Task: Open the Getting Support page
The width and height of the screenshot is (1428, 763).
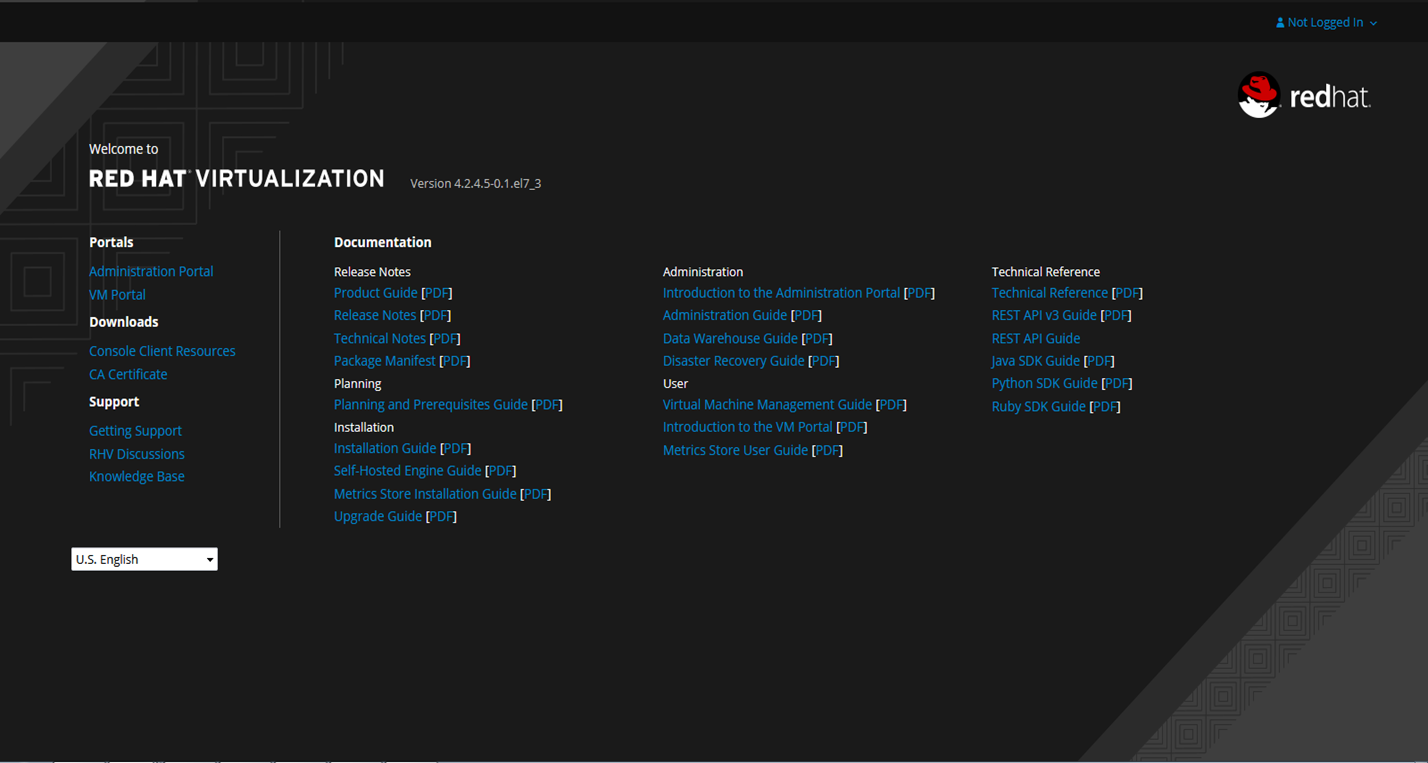Action: (x=135, y=430)
